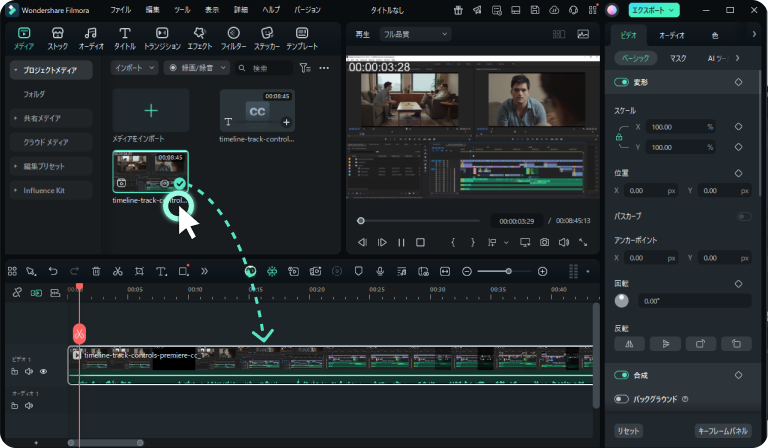Open the キーフレームパネル button
The width and height of the screenshot is (768, 448).
723,431
